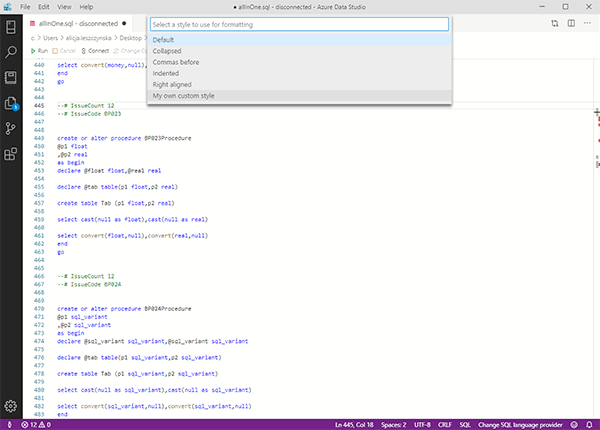Open the File menu
Screen dimensions: 600x430
click(25, 7)
